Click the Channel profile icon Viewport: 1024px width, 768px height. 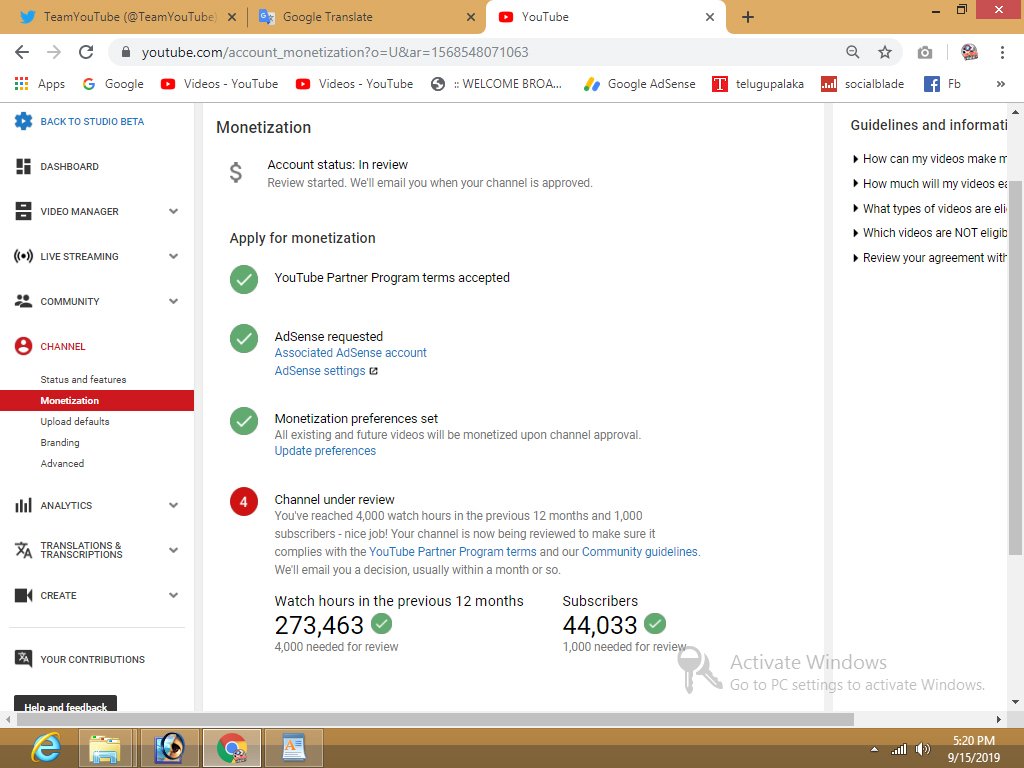24,346
